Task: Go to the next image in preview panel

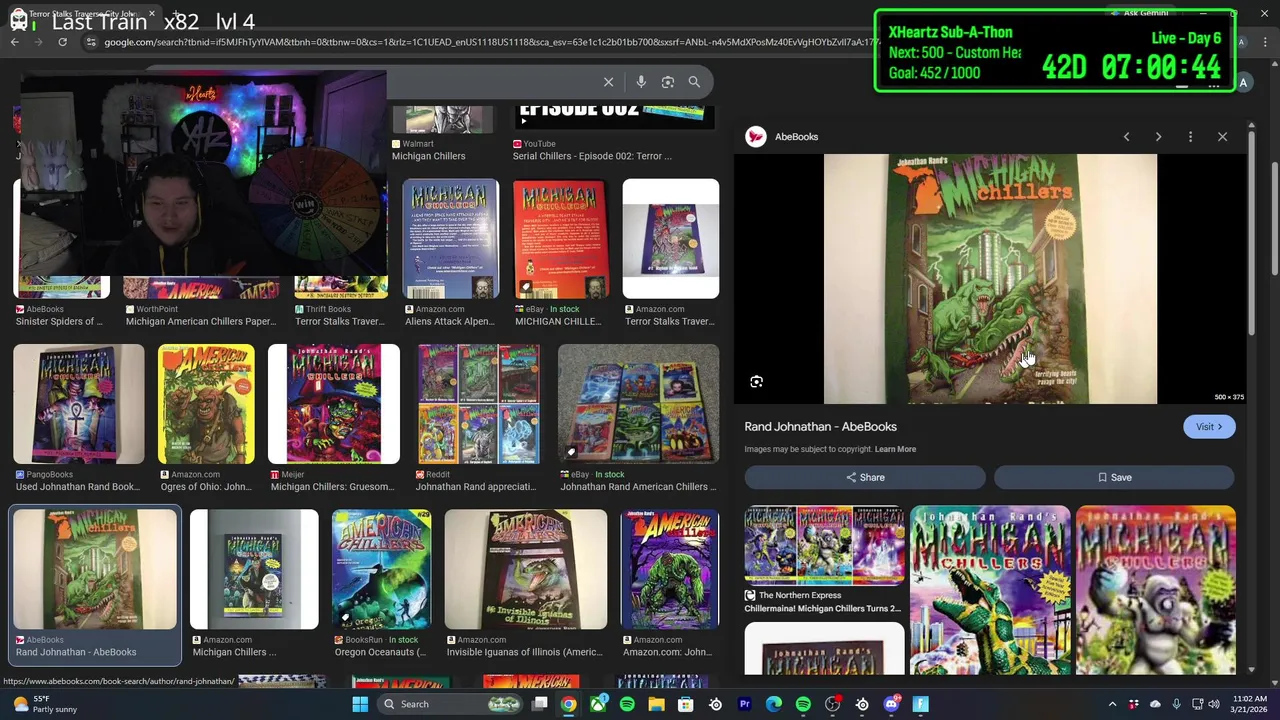Action: click(x=1158, y=137)
